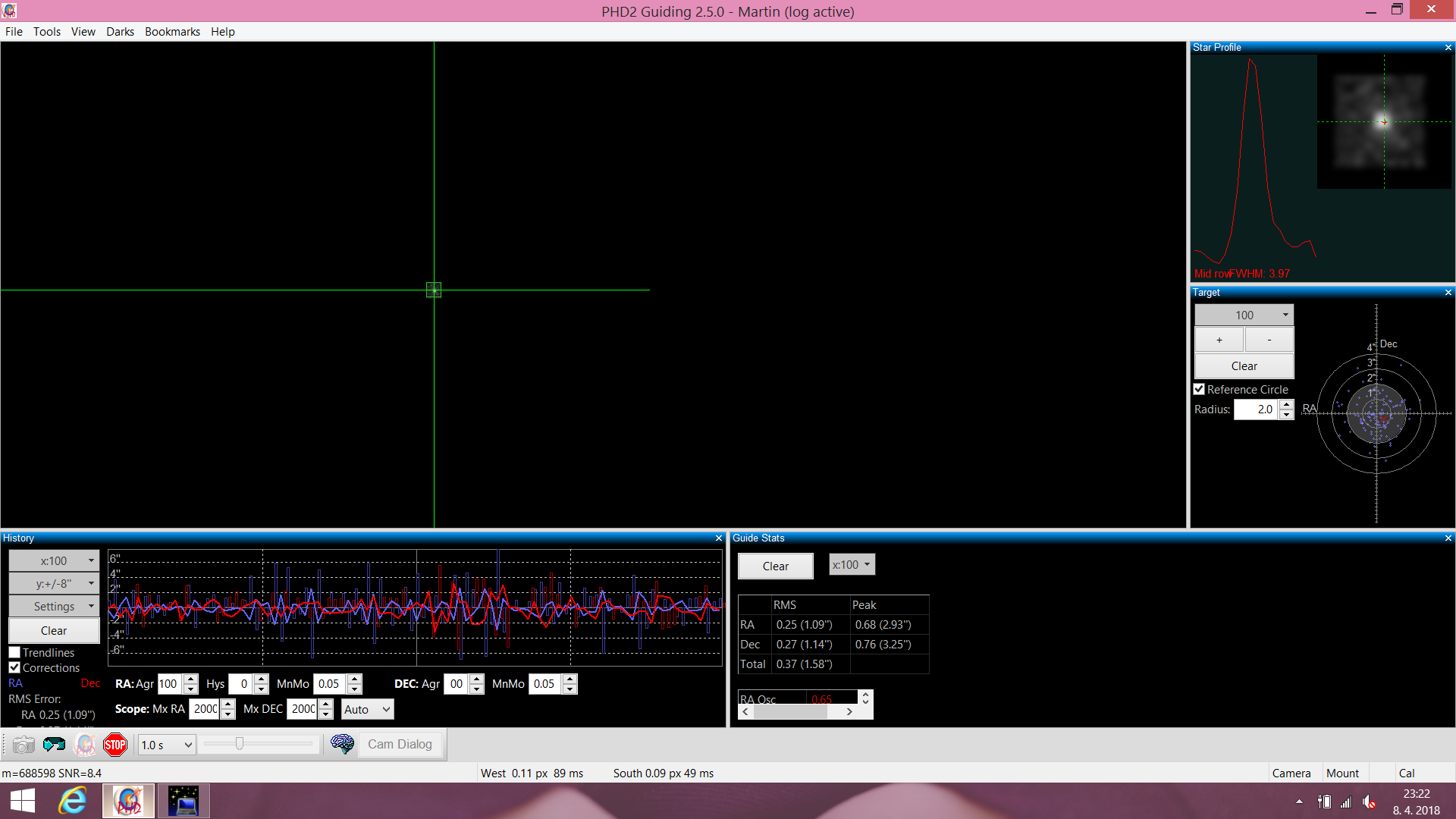Open the starry laptop app on taskbar
This screenshot has height=819, width=1456.
[x=184, y=801]
